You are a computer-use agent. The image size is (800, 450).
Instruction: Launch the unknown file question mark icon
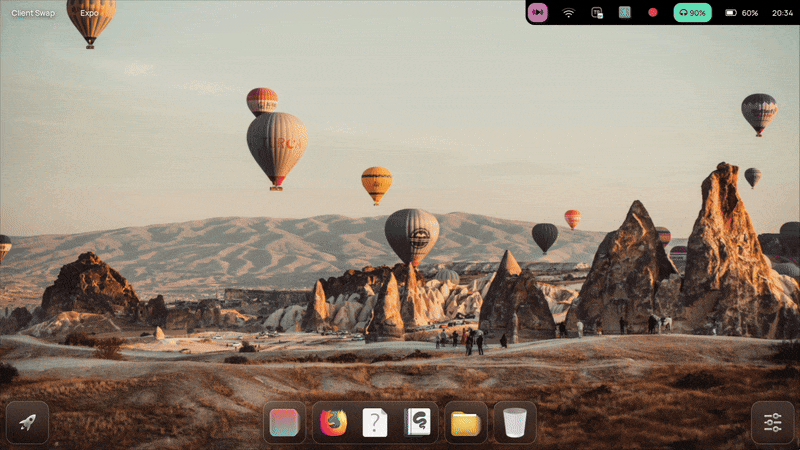click(x=374, y=423)
